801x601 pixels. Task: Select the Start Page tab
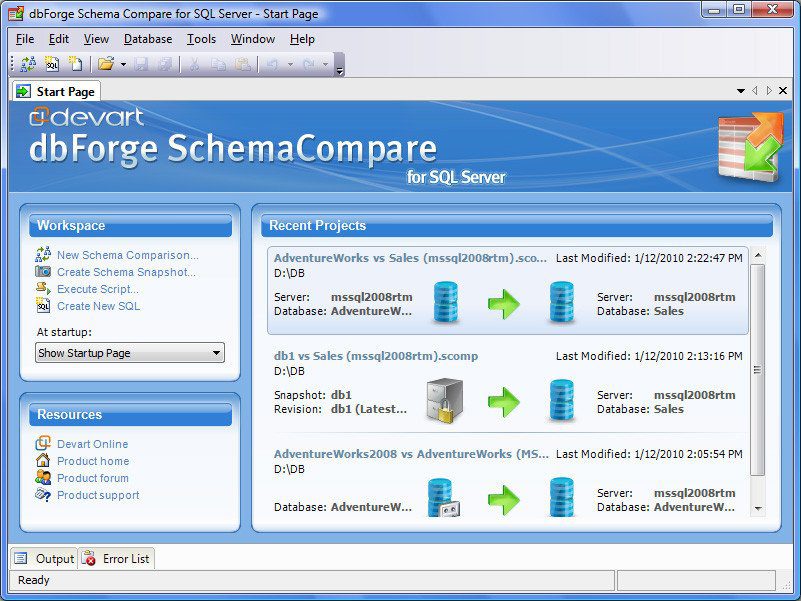[x=56, y=91]
